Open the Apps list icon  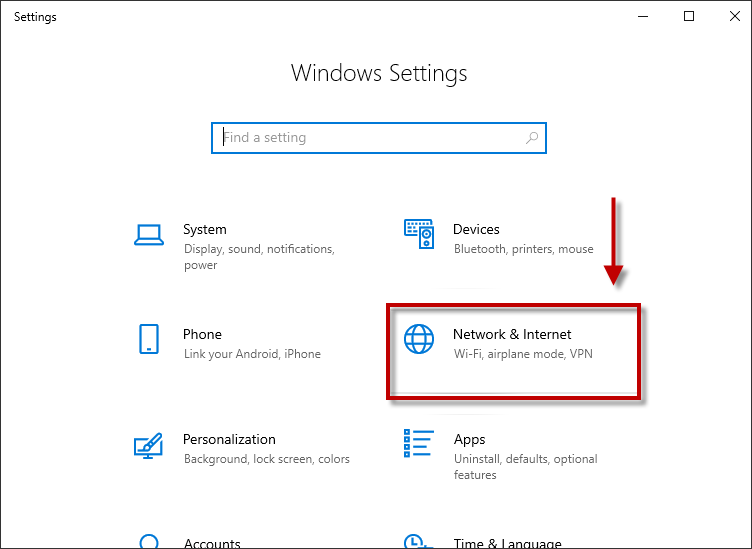pos(419,443)
